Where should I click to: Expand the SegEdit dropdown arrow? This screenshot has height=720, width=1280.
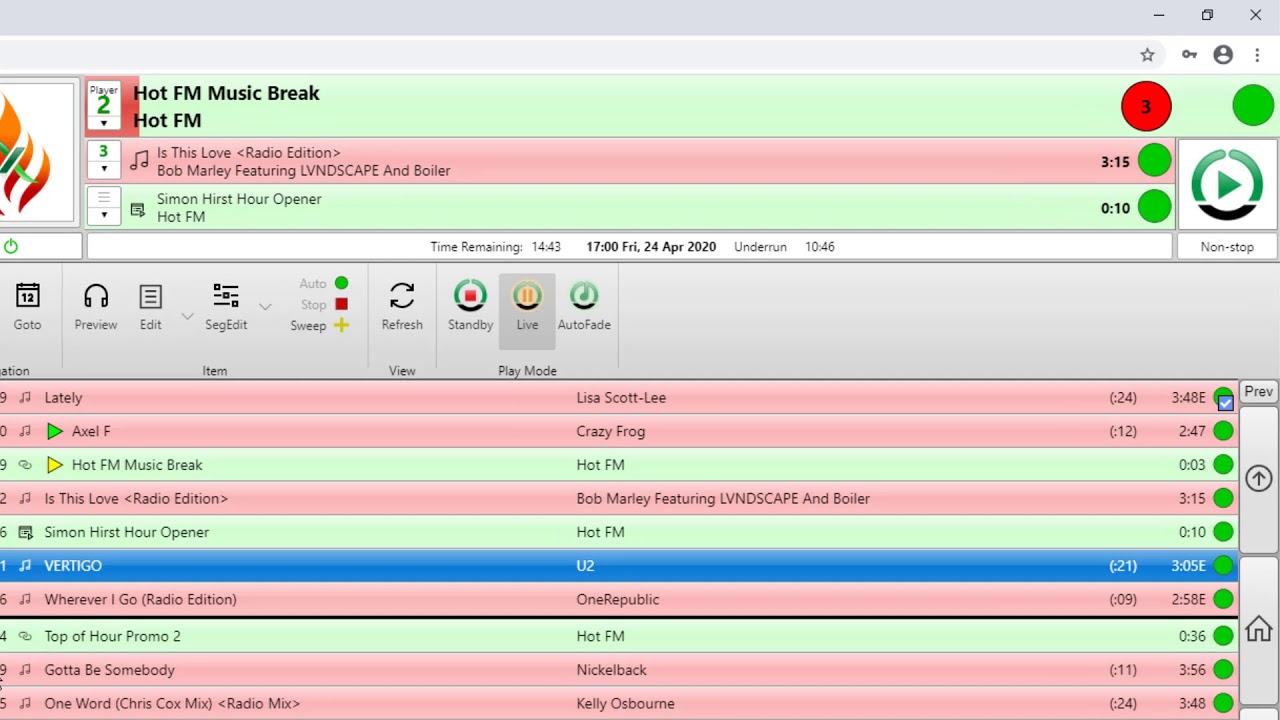[265, 306]
